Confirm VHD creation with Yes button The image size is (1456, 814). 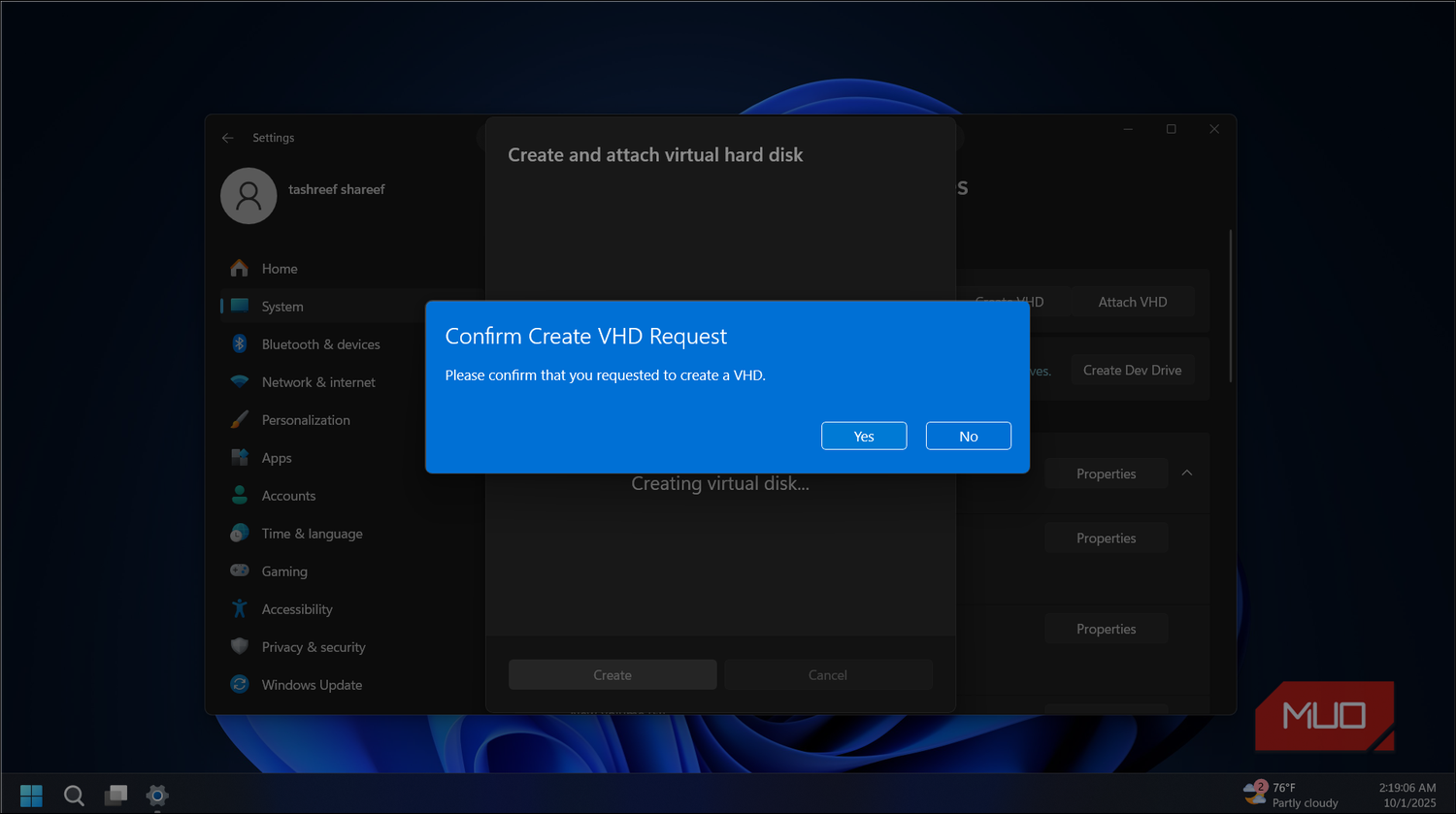click(864, 436)
